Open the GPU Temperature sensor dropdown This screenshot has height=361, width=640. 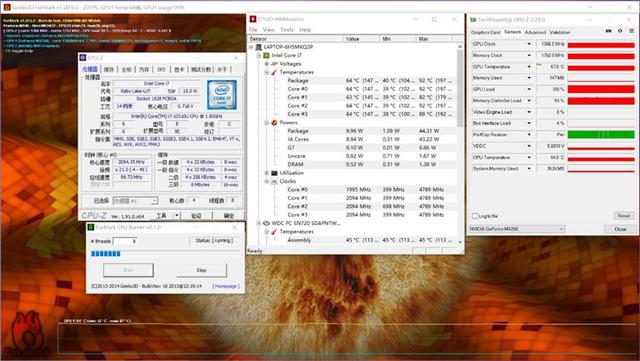529,67
